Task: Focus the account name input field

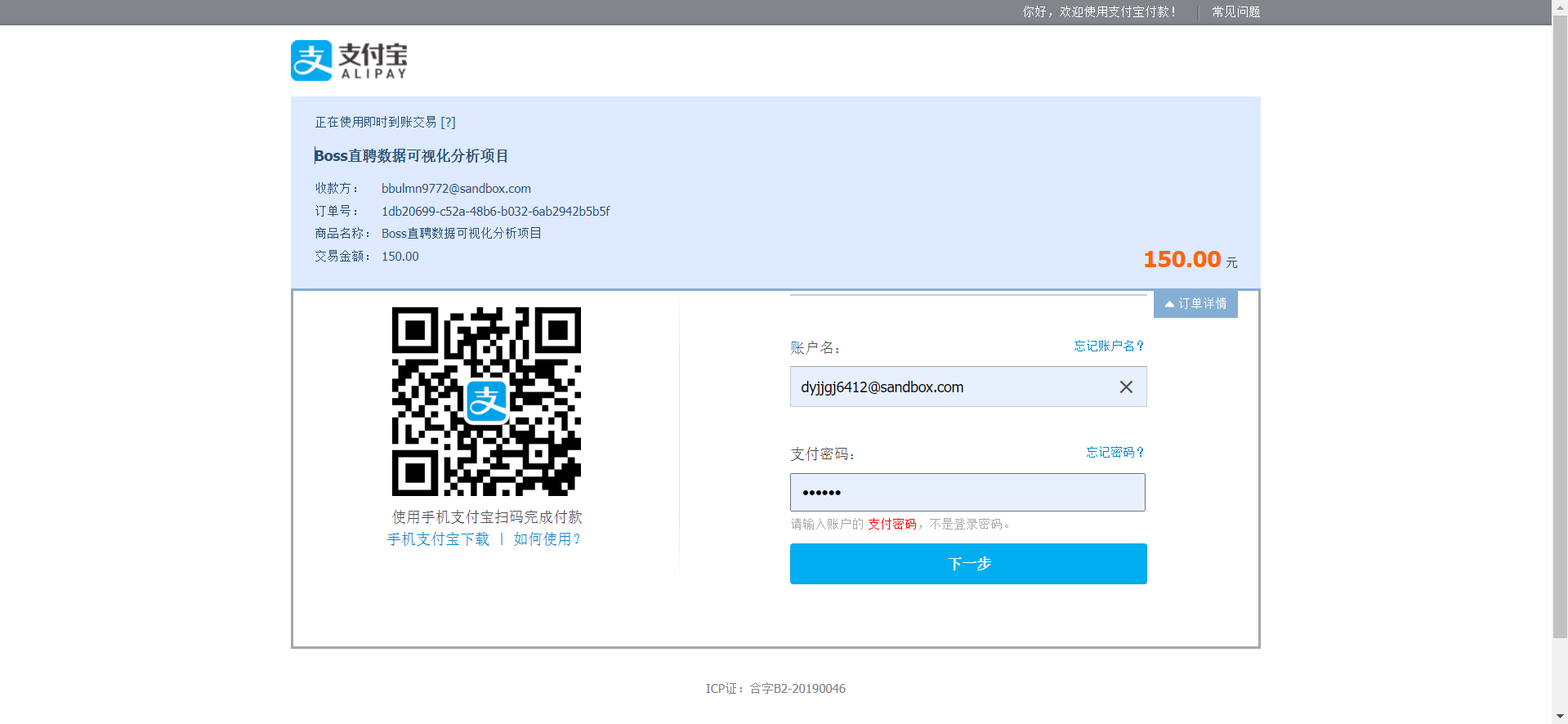Action: click(968, 387)
